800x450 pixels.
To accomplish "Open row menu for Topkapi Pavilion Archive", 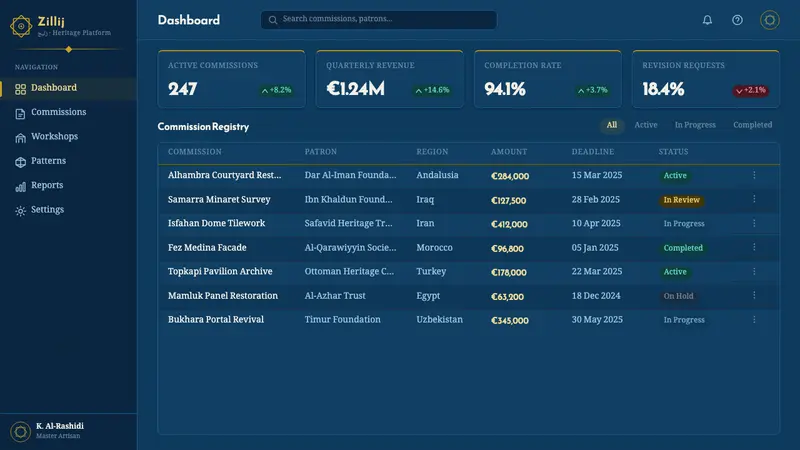I will click(754, 271).
